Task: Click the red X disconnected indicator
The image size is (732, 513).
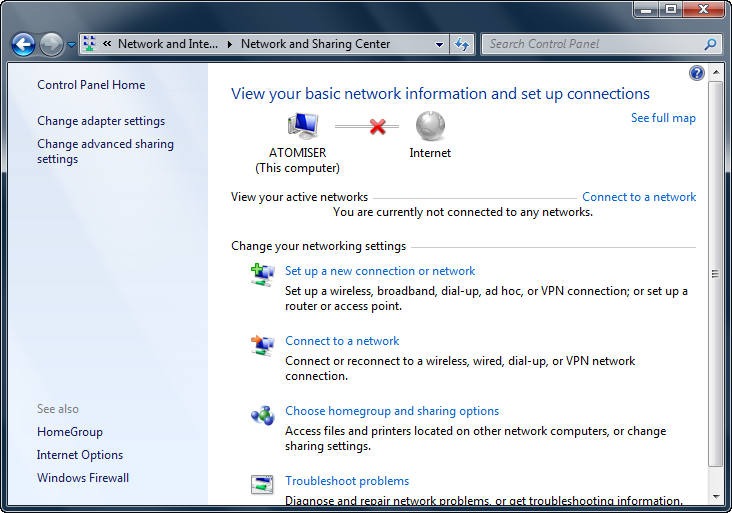Action: pyautogui.click(x=377, y=127)
